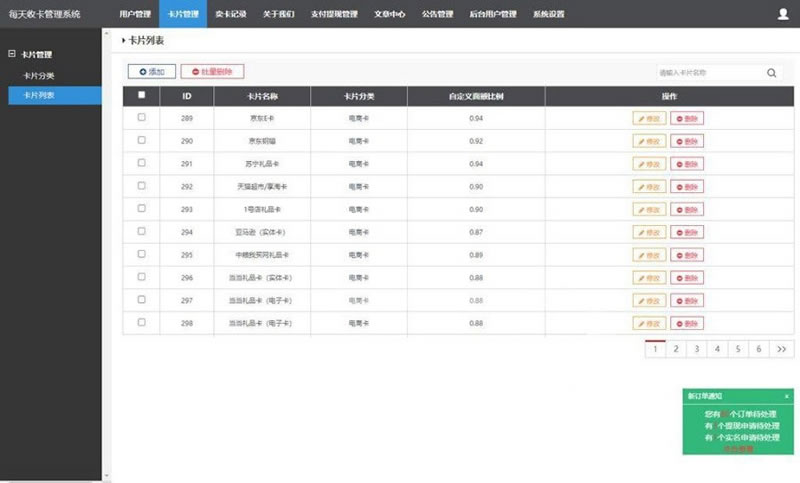Click the red view link in notification

[737, 449]
